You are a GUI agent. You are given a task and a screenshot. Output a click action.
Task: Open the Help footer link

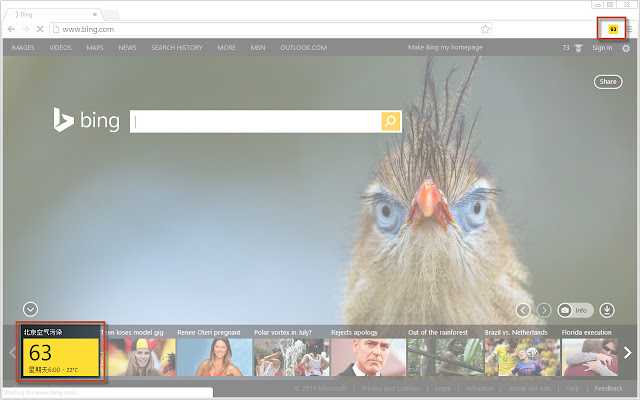[572, 389]
